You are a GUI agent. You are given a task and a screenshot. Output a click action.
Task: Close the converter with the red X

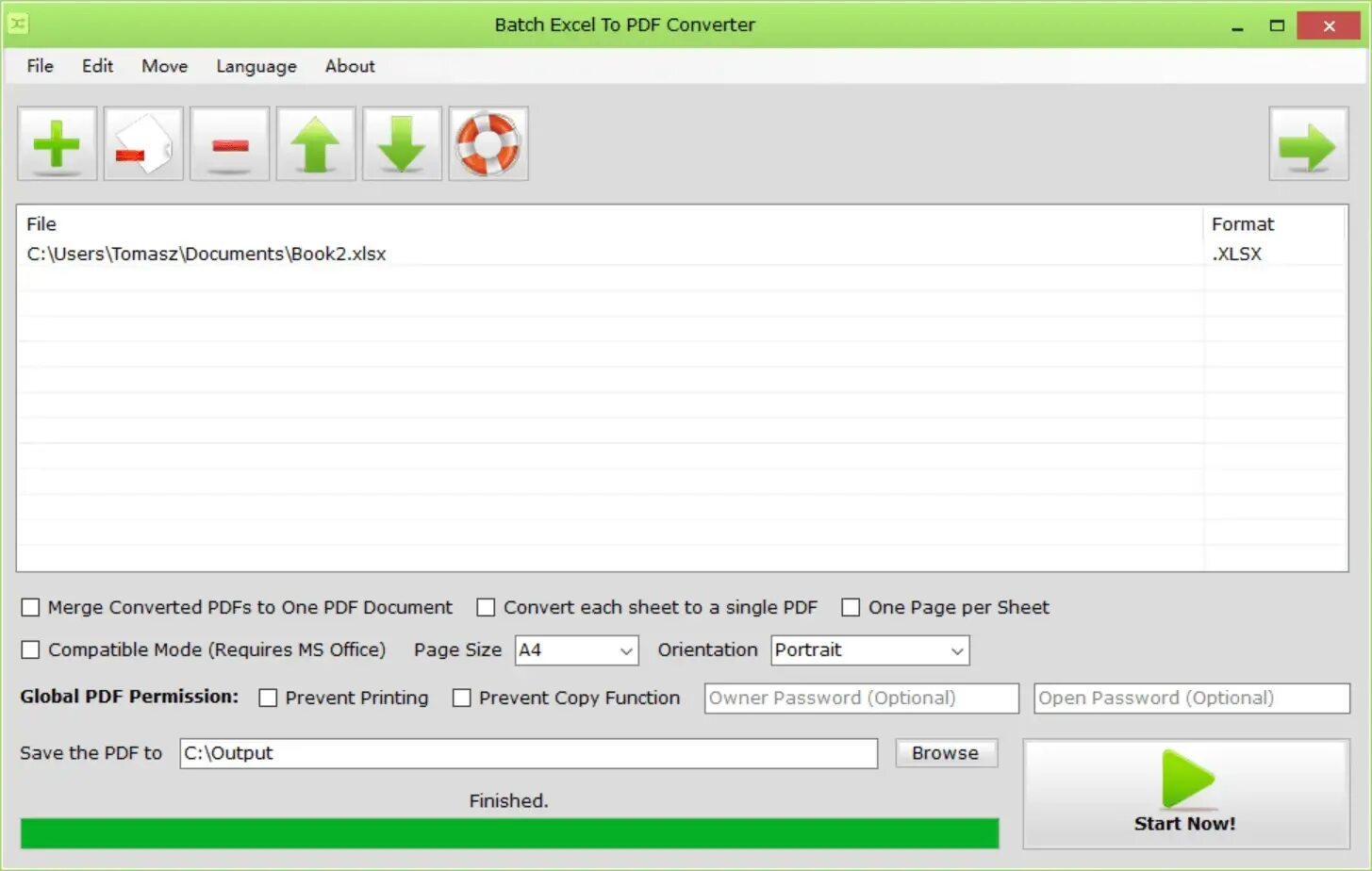pos(1329,25)
